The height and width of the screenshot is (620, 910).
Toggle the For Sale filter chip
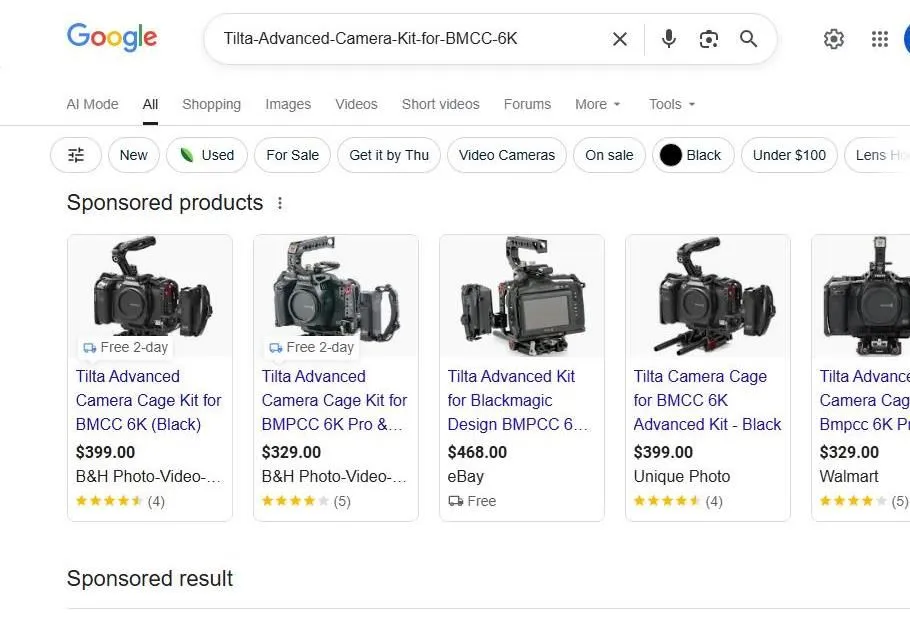pos(292,155)
